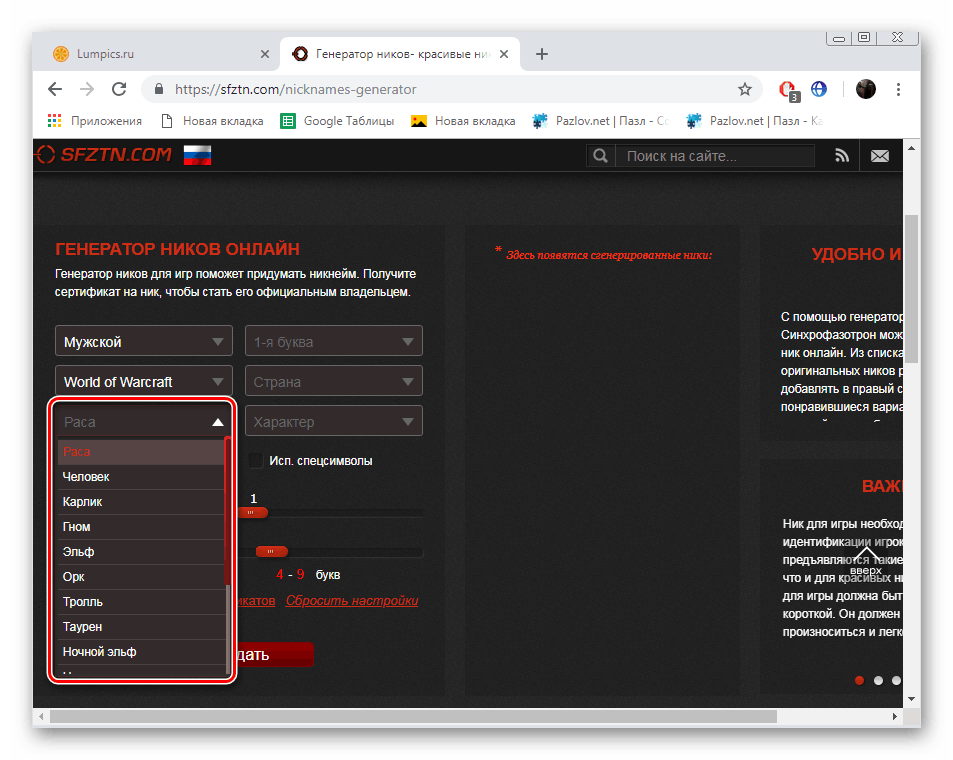The image size is (953, 760).
Task: Open Google Таблицы bookmark
Action: point(337,121)
